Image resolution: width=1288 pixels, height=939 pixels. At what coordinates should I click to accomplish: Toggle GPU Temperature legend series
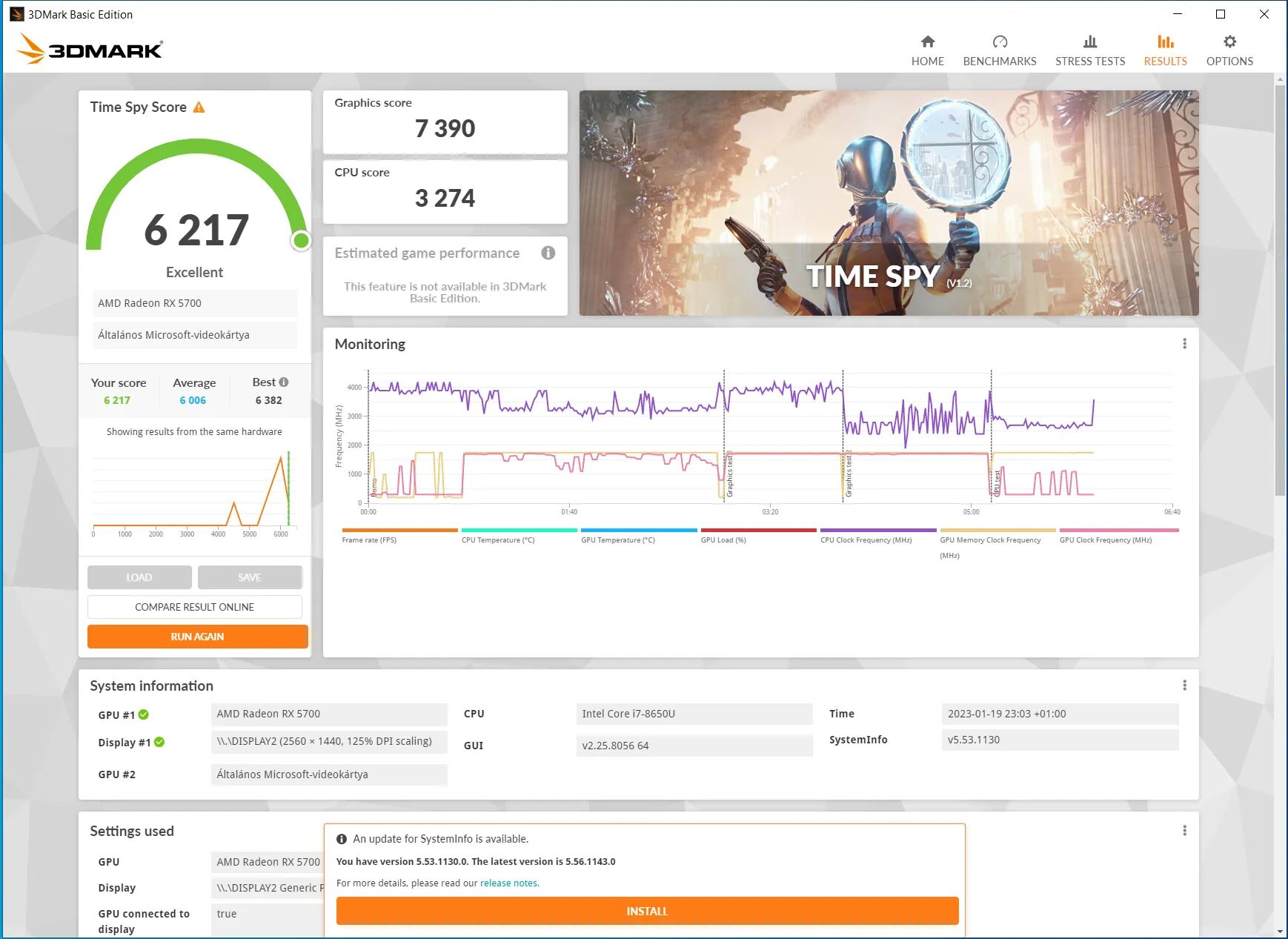(639, 535)
